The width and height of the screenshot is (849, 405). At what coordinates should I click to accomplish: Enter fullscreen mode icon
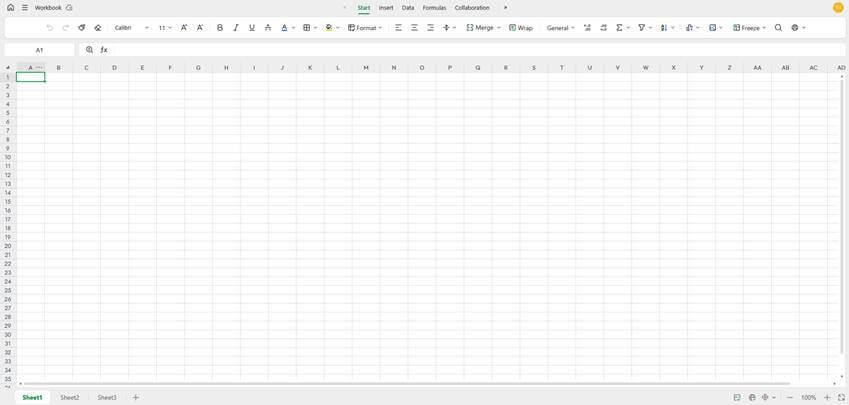tap(841, 397)
